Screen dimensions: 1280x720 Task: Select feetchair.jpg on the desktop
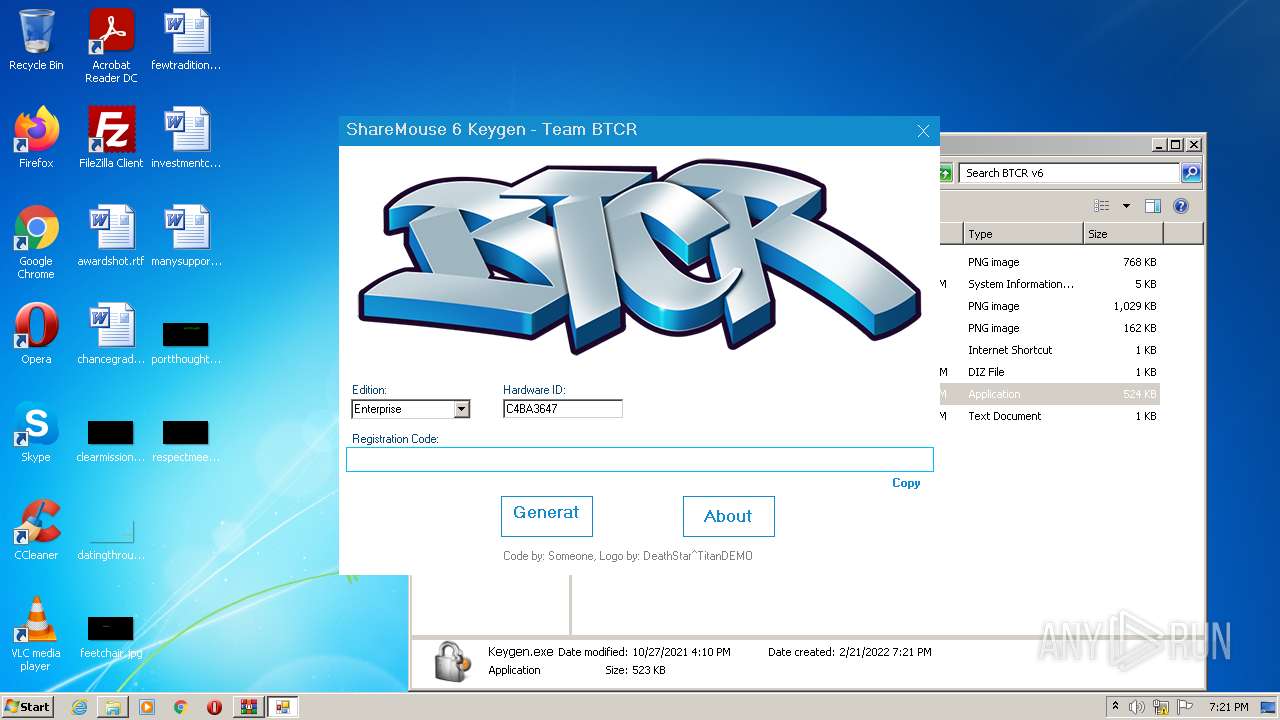[111, 637]
